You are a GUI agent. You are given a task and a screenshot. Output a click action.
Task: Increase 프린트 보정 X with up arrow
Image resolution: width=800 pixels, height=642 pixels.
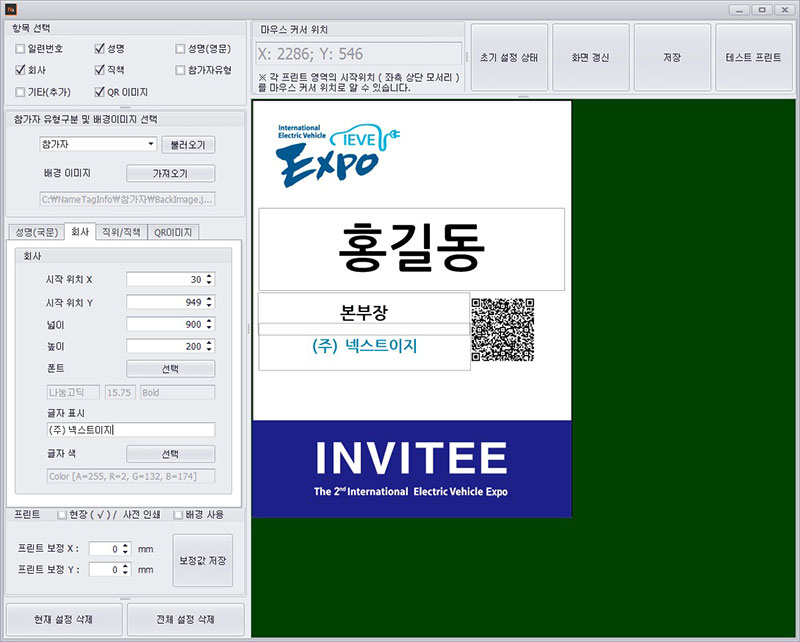click(x=126, y=545)
